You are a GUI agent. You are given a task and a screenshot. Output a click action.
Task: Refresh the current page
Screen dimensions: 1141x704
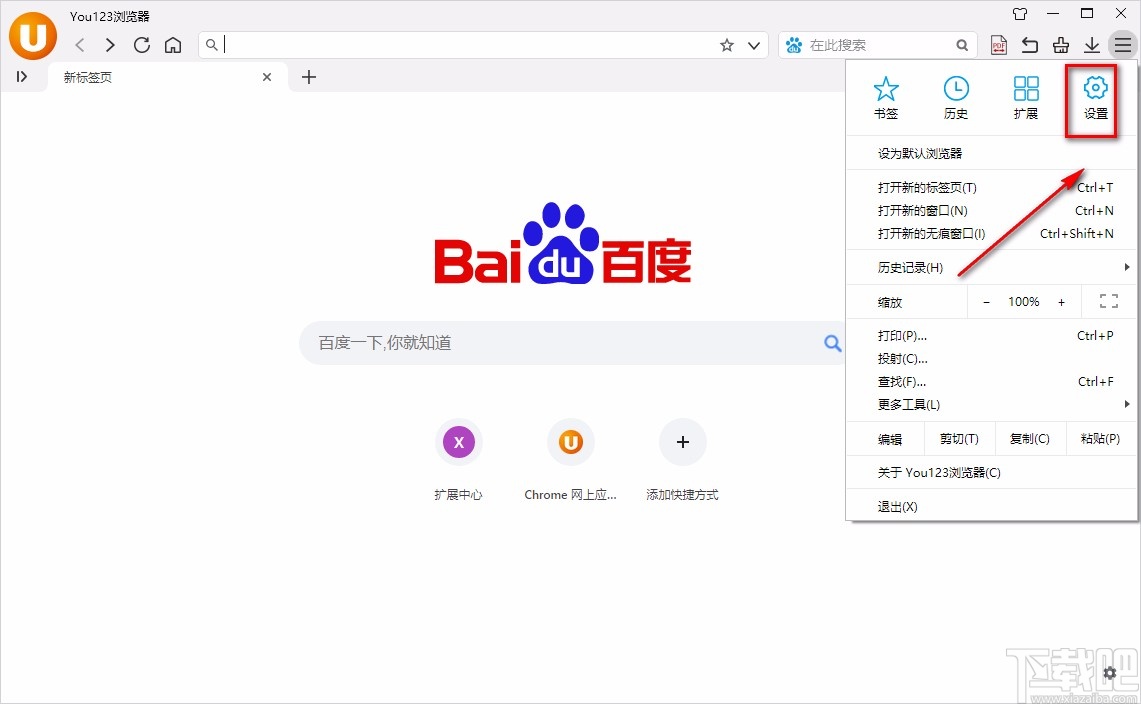pyautogui.click(x=142, y=44)
